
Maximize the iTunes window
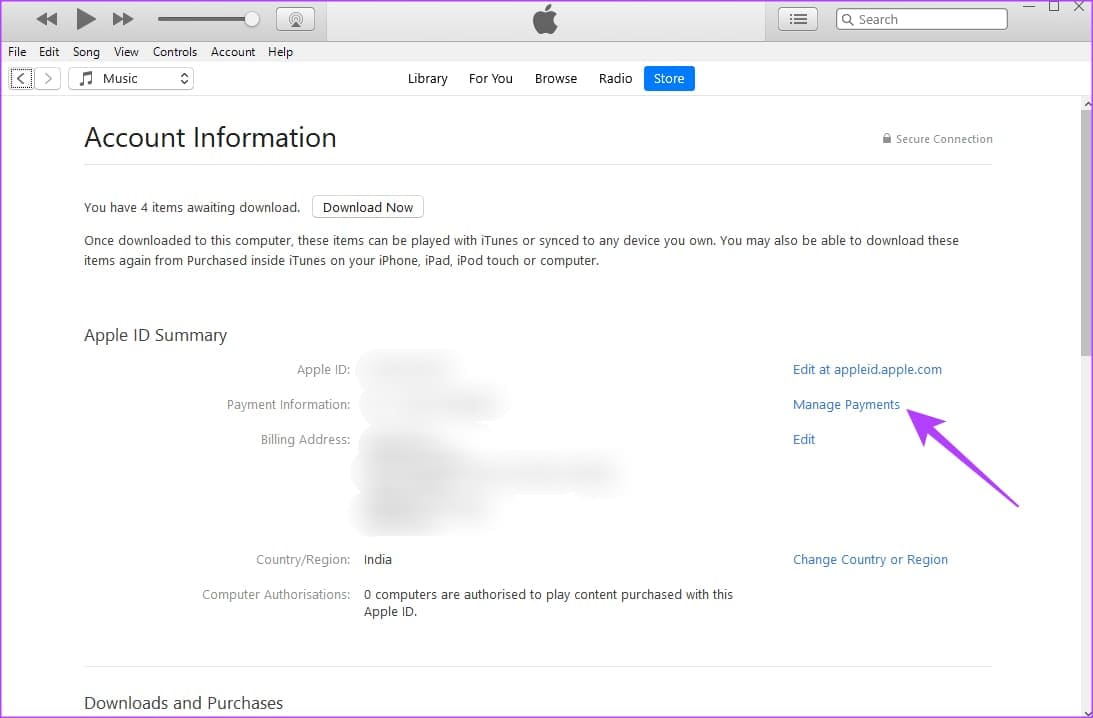pos(1054,6)
